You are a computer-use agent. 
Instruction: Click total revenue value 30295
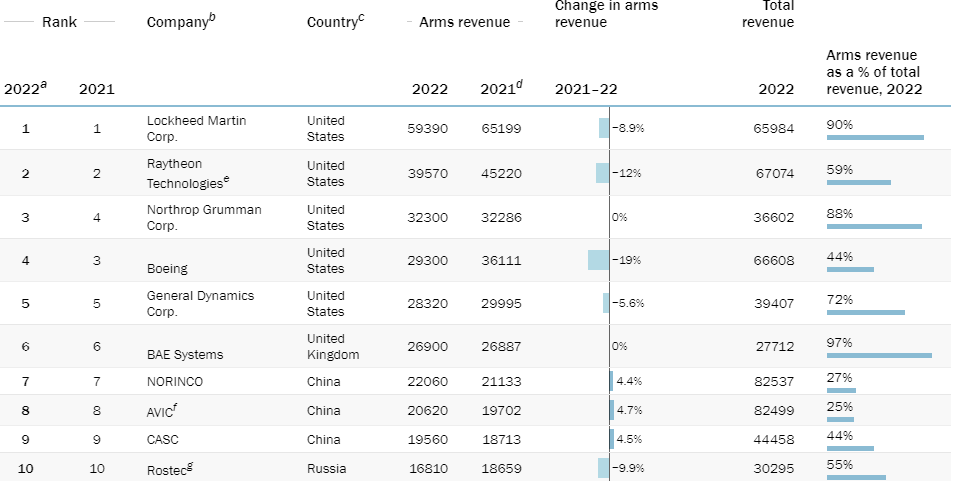(x=774, y=469)
